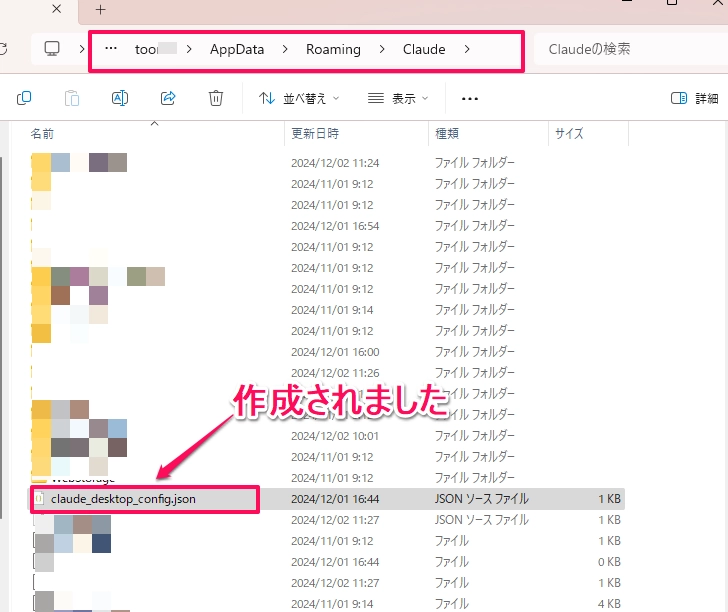Click date 2024/12/02 11:26 cell

(335, 373)
